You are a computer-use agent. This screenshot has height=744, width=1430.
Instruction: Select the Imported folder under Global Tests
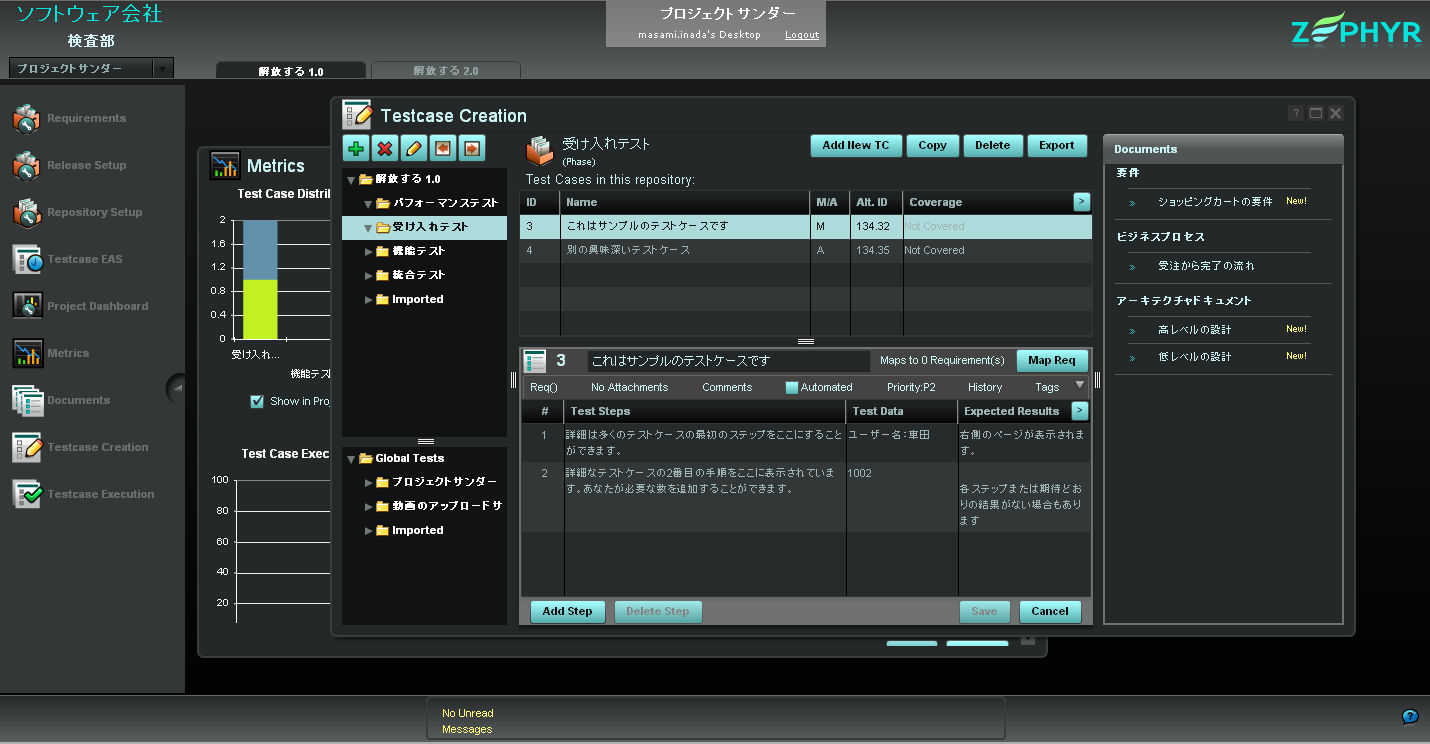(x=417, y=530)
